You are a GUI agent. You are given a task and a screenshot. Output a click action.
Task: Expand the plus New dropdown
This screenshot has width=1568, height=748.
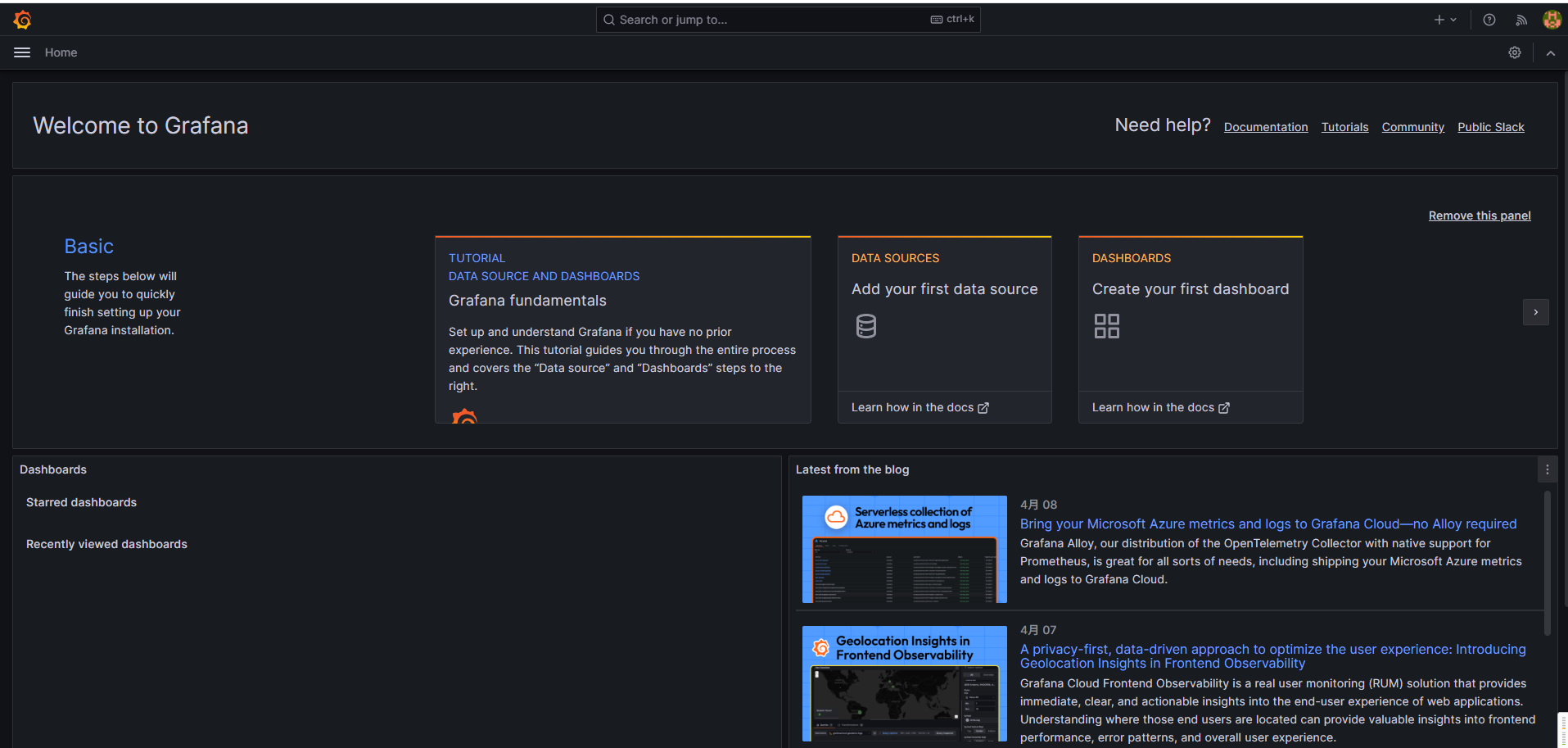point(1445,20)
